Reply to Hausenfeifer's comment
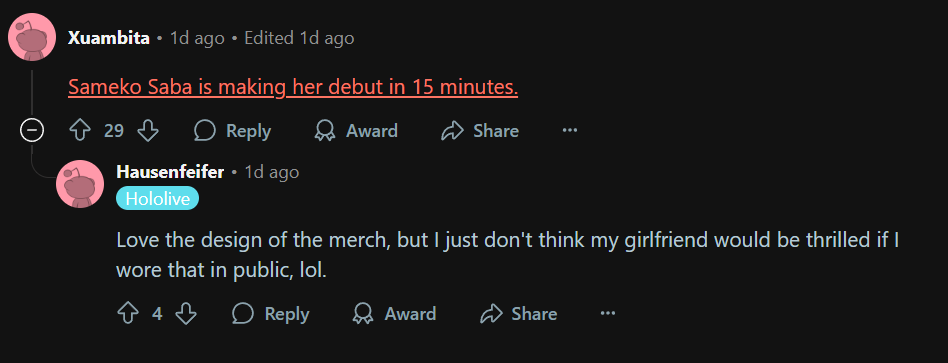948x363 pixels. pyautogui.click(x=271, y=313)
